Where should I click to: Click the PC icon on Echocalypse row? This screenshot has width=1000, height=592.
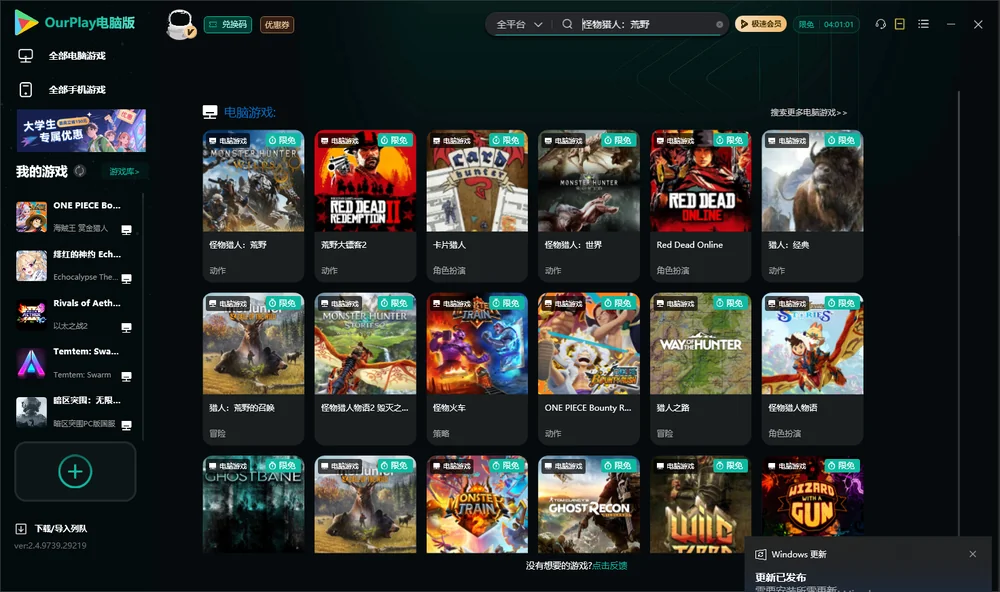(x=126, y=279)
